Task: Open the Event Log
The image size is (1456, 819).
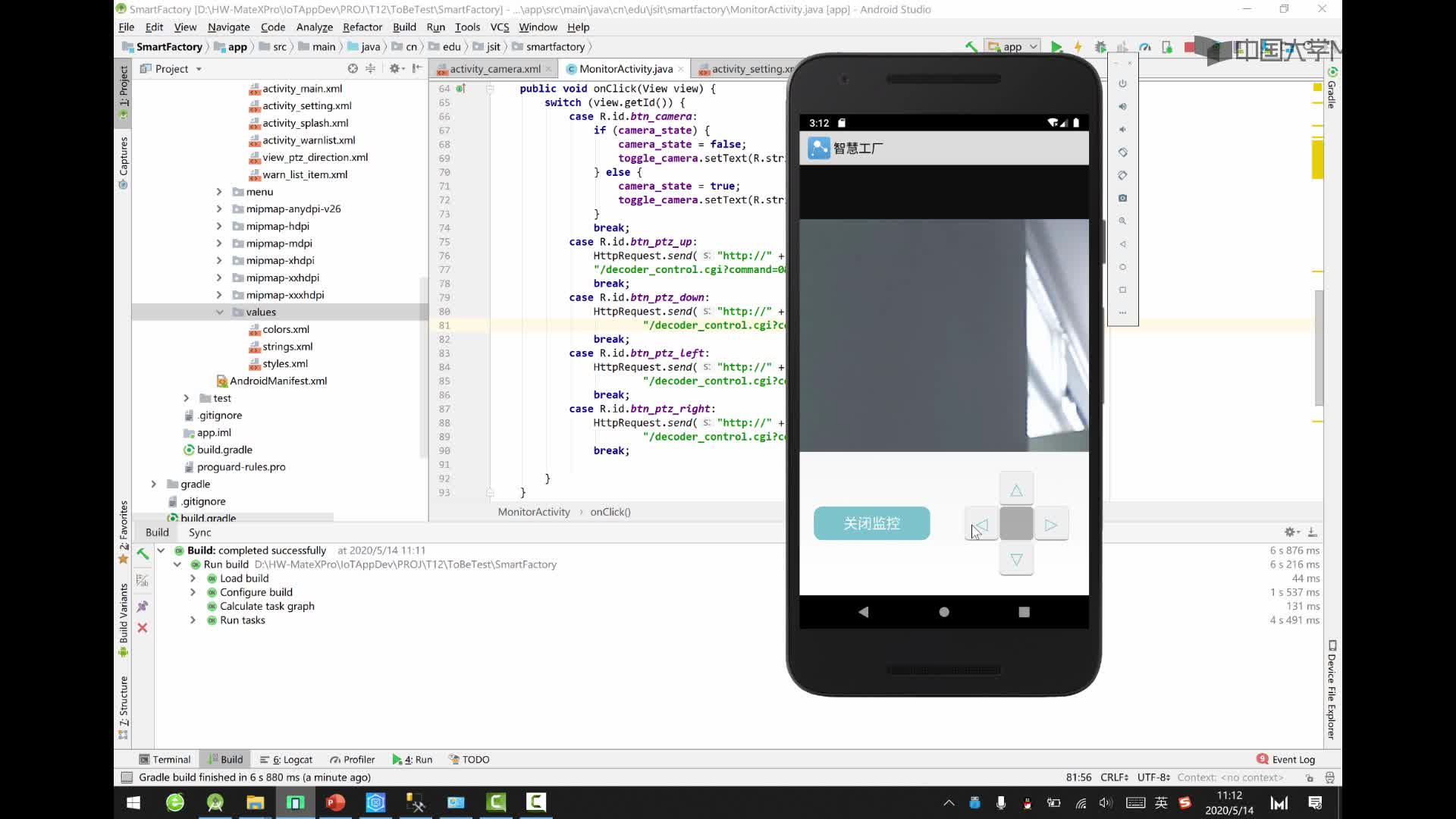Action: click(x=1286, y=759)
